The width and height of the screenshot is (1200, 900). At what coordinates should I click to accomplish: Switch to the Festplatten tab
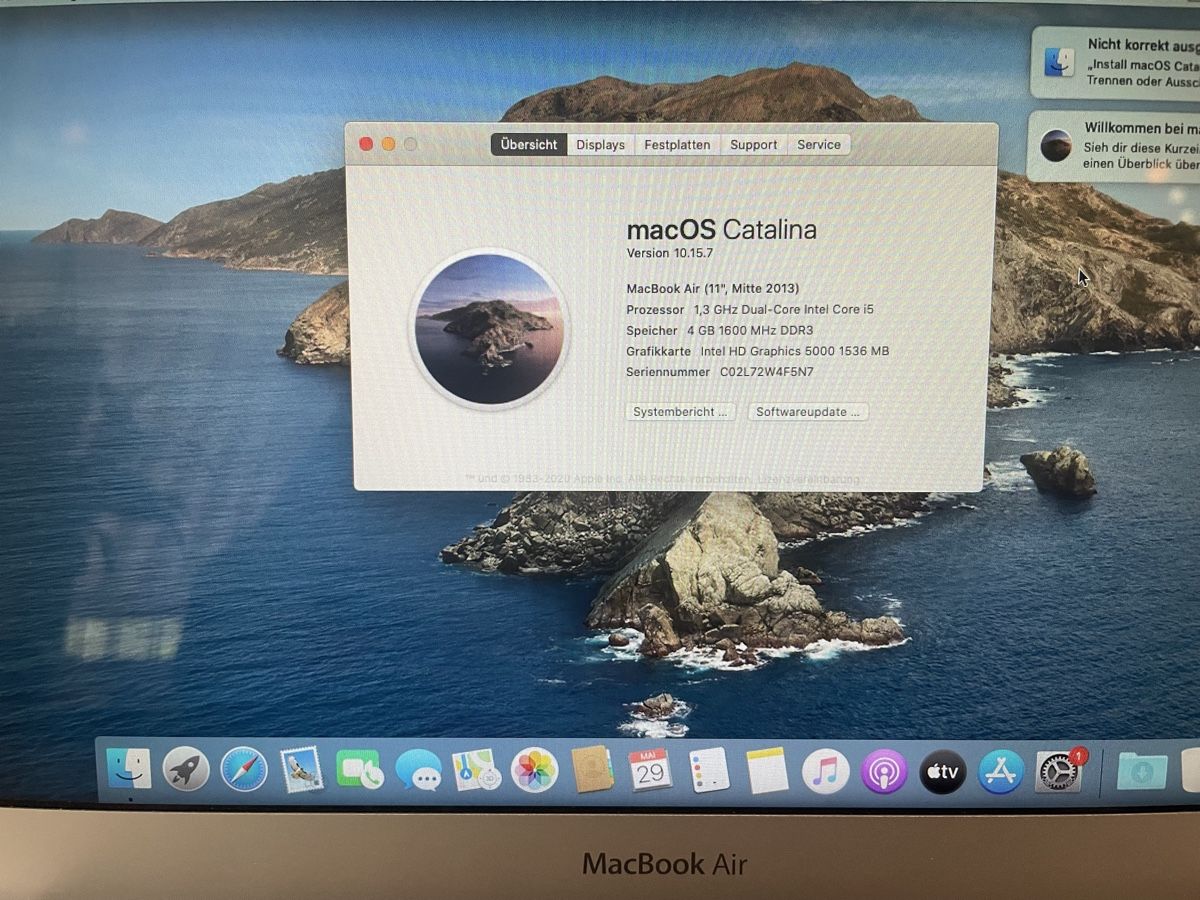(x=677, y=145)
